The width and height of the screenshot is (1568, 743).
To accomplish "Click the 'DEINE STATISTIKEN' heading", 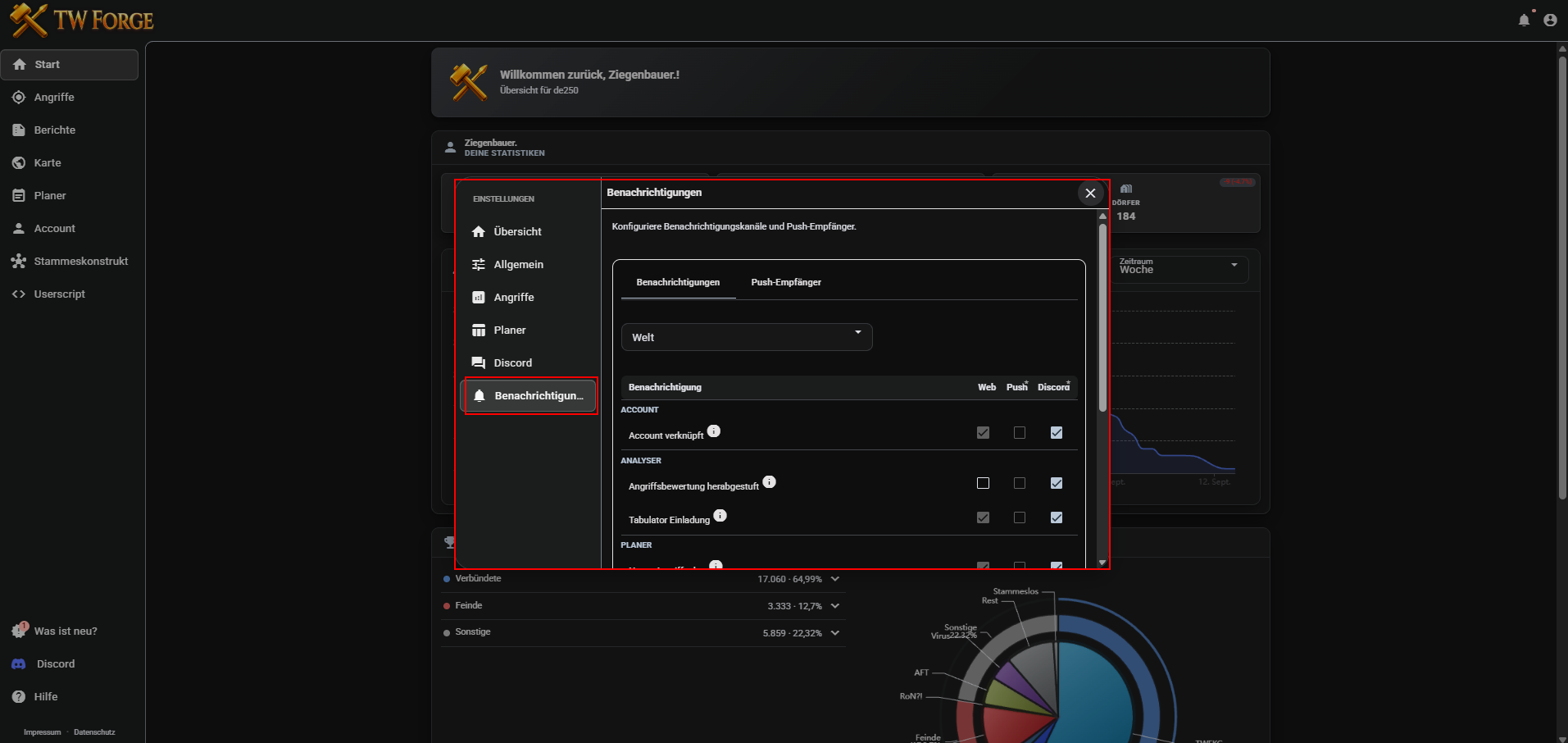I will [505, 153].
